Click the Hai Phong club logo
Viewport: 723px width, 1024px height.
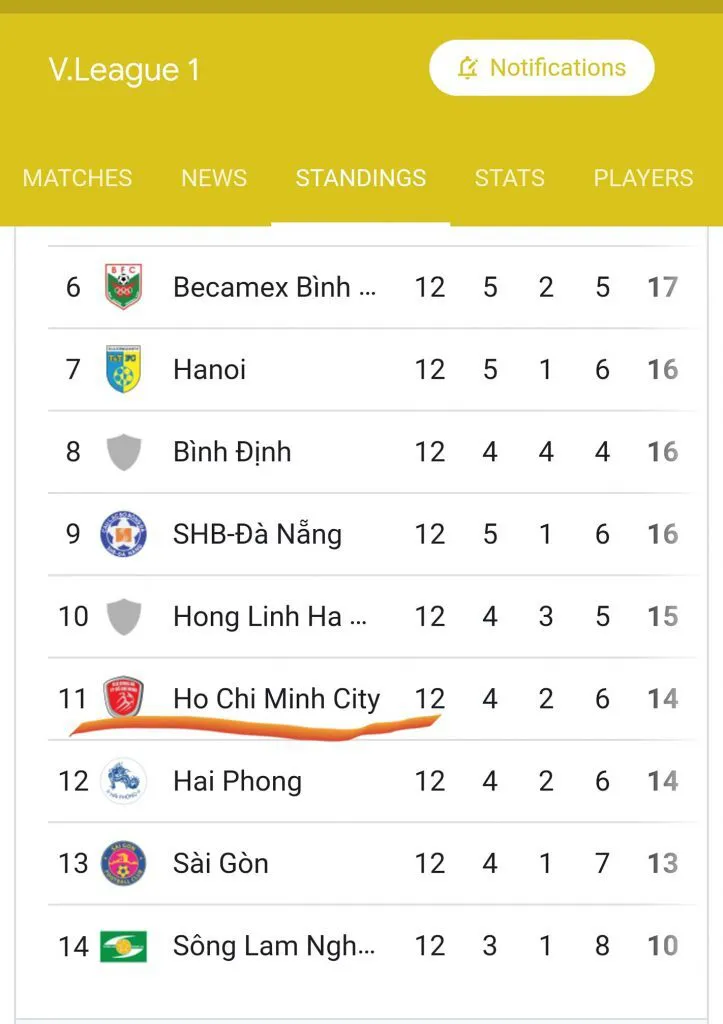click(x=124, y=781)
